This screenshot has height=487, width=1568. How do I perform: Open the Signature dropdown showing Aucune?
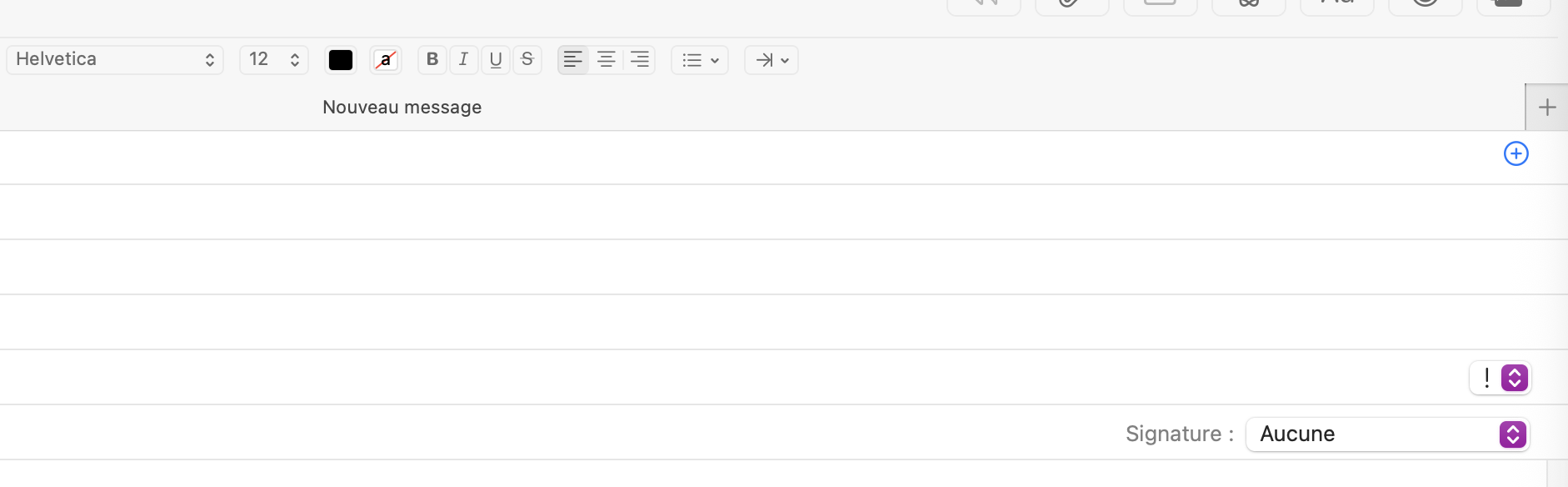point(1388,434)
